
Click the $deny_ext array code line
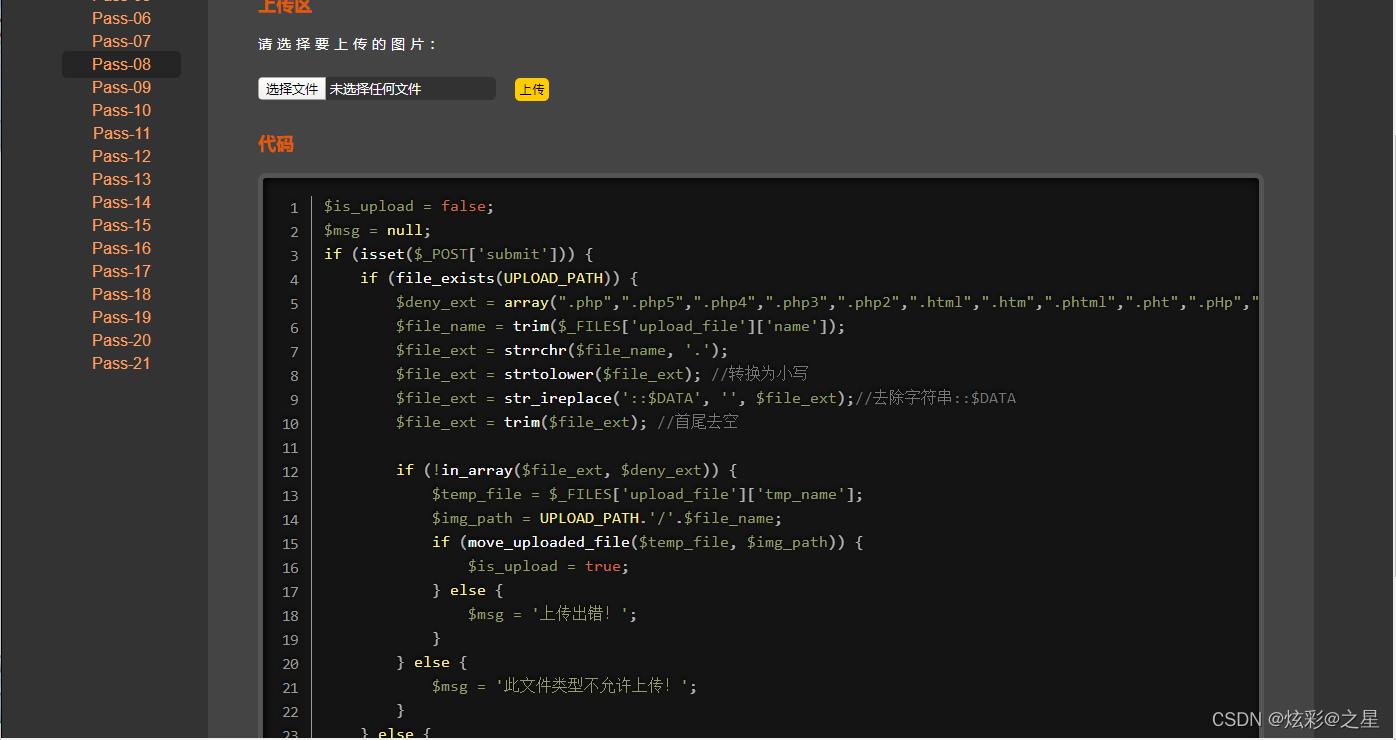tap(827, 302)
